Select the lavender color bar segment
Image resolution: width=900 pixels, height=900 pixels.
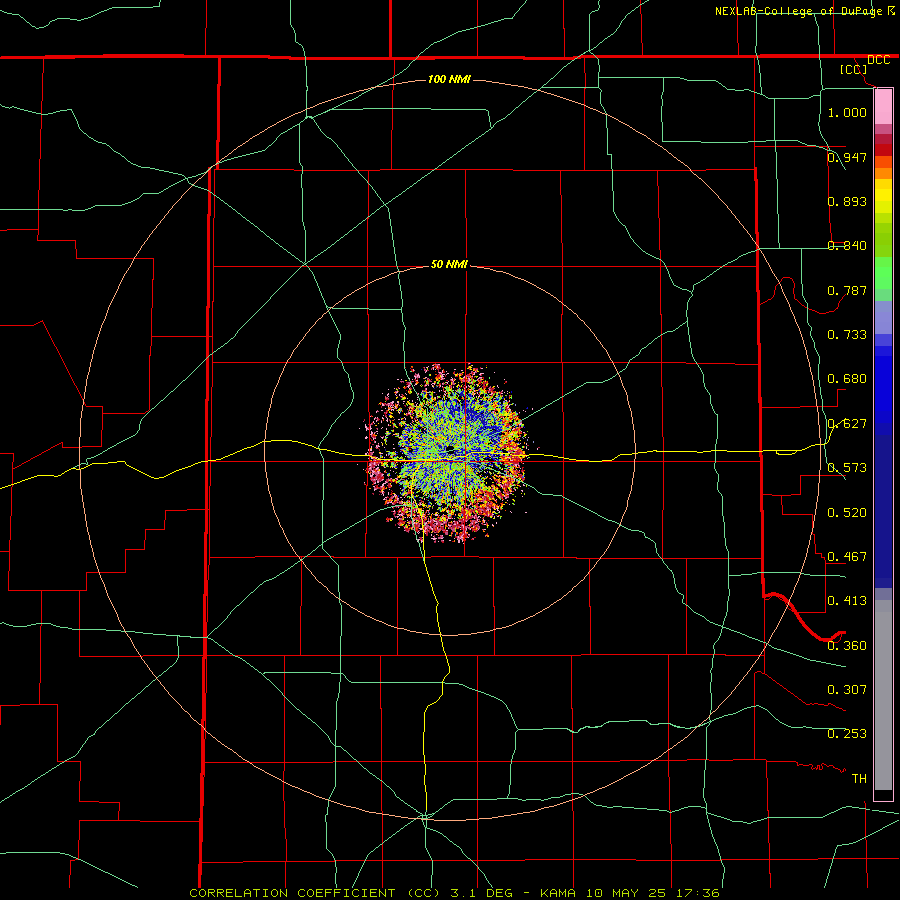[883, 318]
